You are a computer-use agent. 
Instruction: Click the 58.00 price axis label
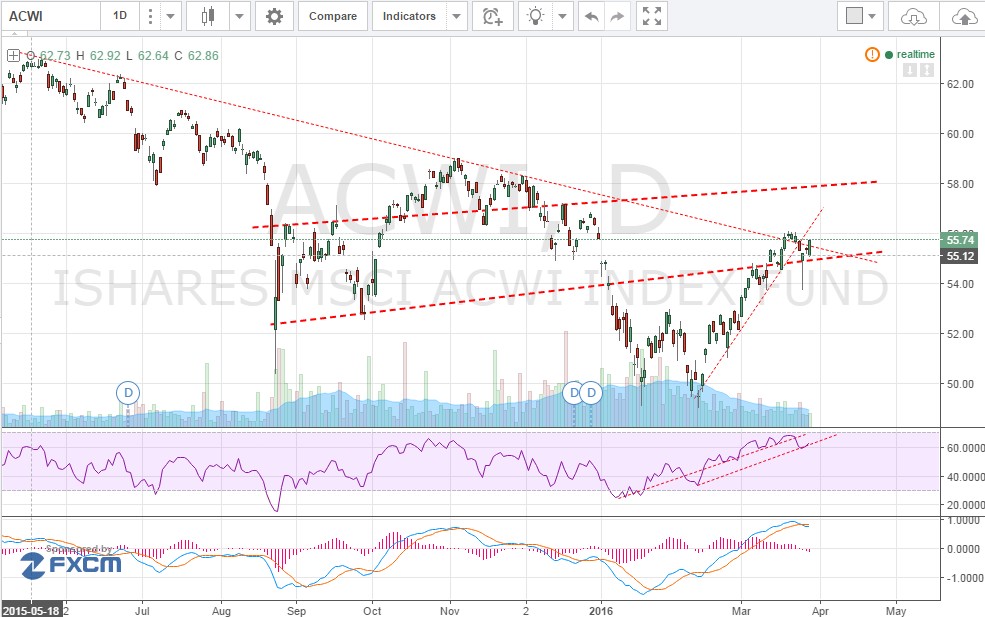960,184
